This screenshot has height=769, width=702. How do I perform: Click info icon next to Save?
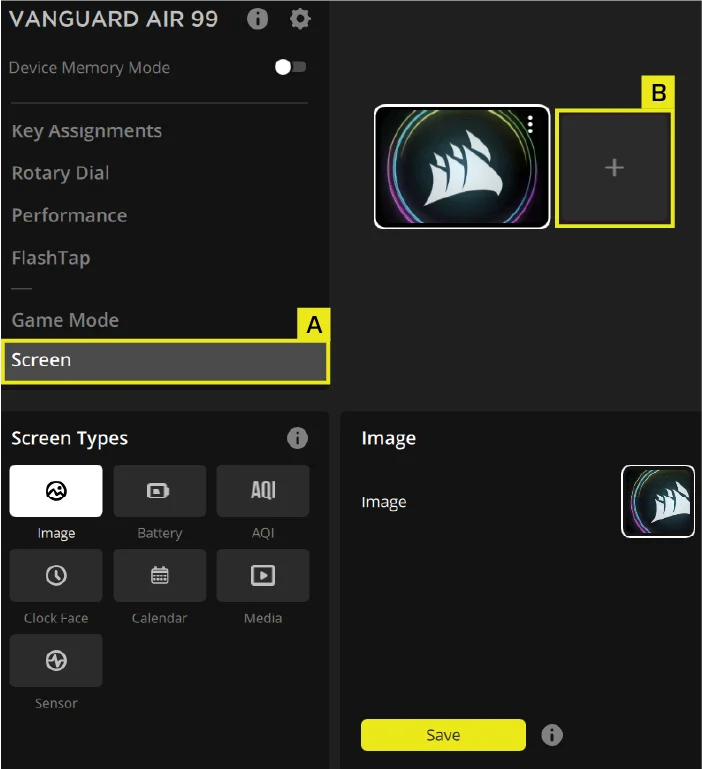coord(552,735)
